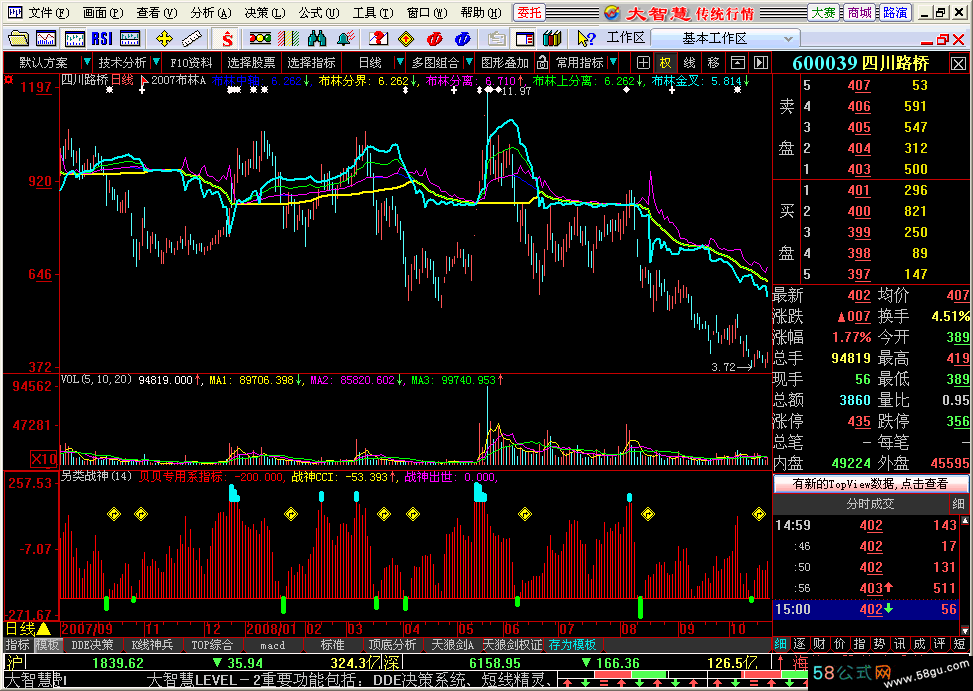
Task: Toggle the 财 finance info button
Action: click(x=819, y=644)
